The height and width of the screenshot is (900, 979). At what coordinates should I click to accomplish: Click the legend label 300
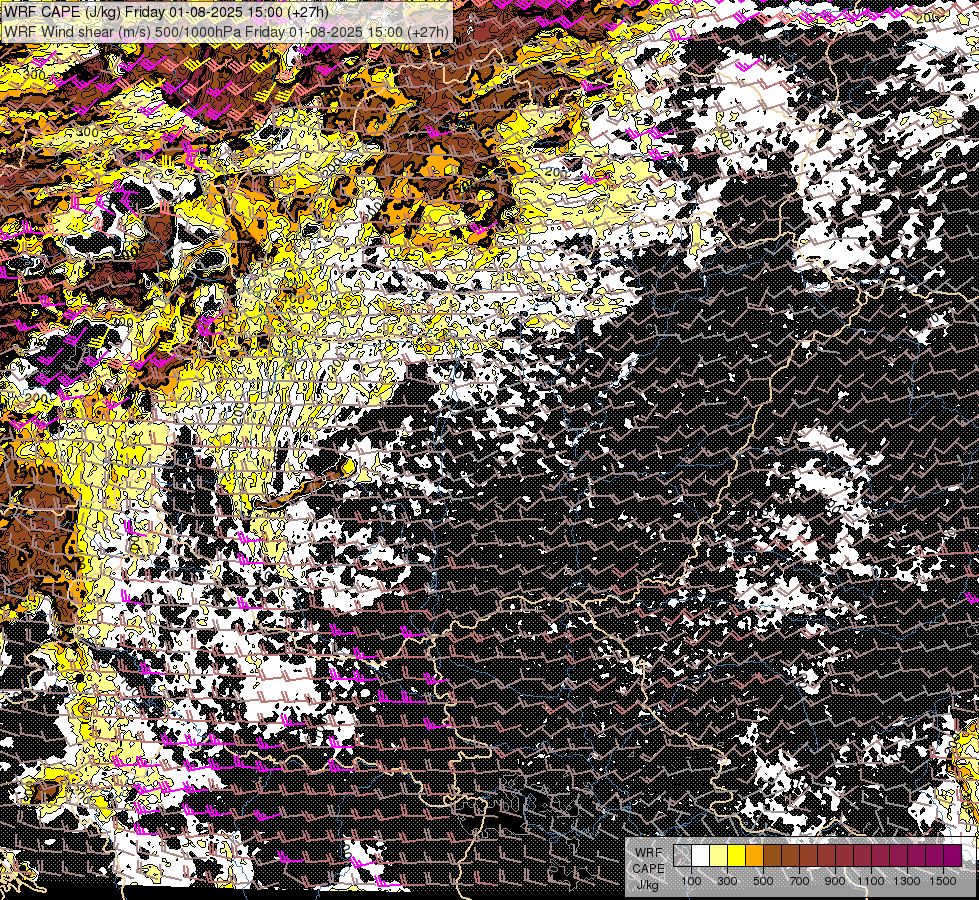pyautogui.click(x=727, y=881)
